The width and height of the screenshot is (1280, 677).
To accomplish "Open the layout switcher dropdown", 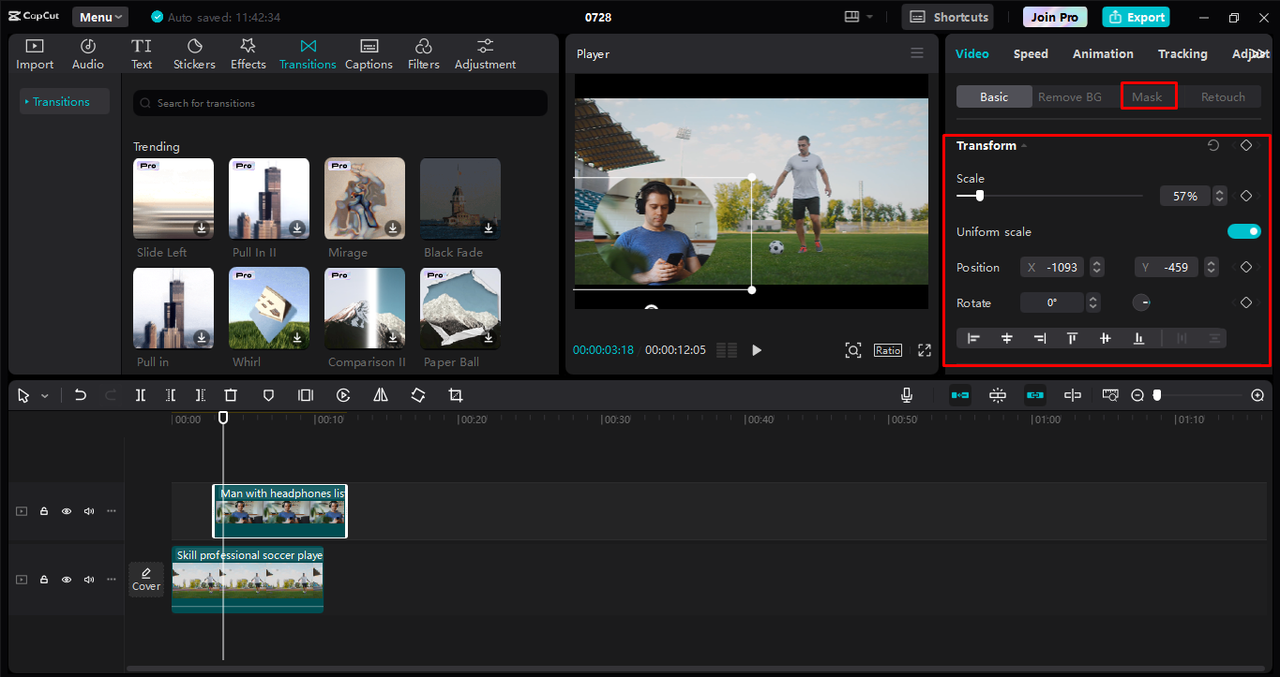I will pyautogui.click(x=858, y=17).
